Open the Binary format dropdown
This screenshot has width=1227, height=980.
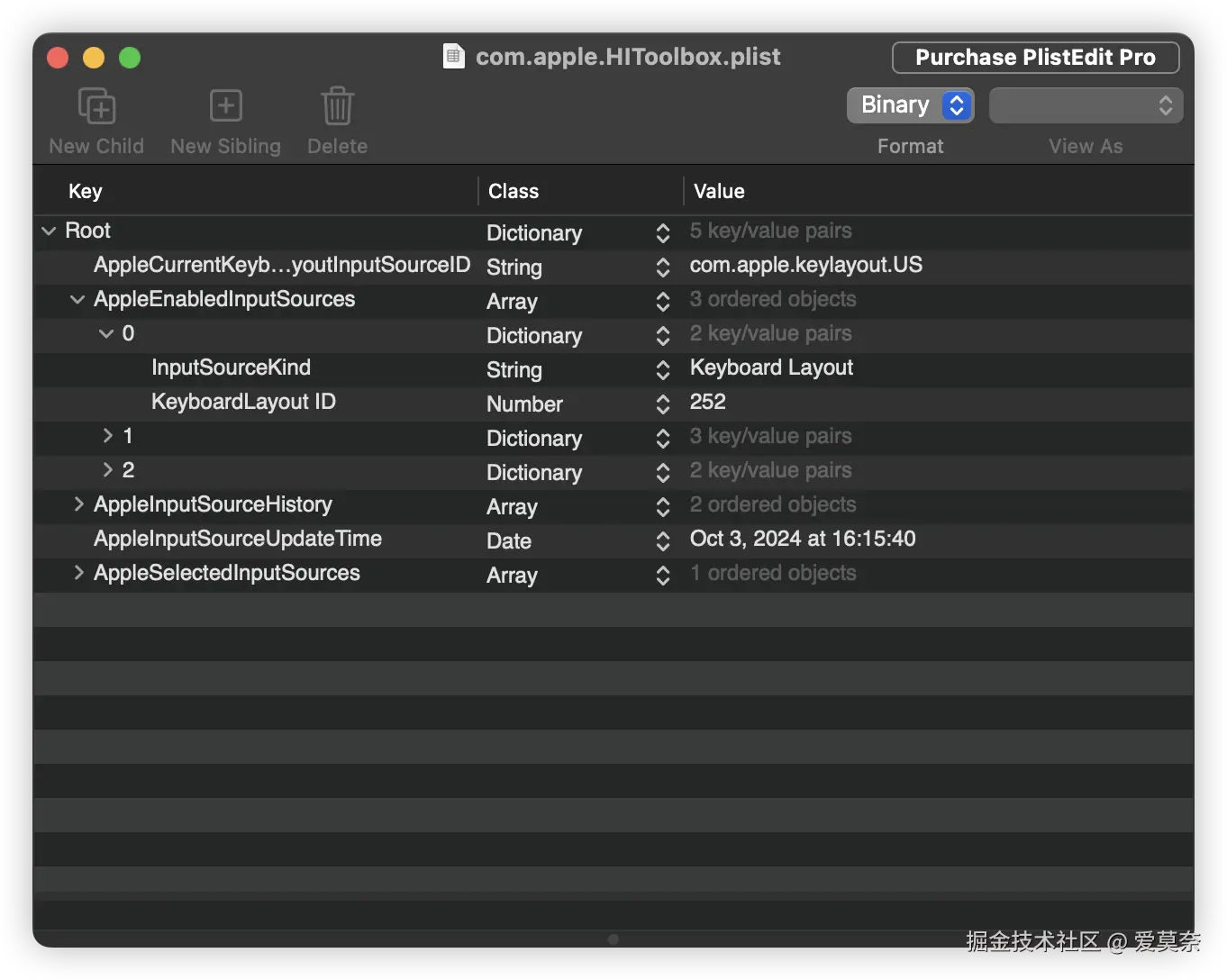[910, 105]
